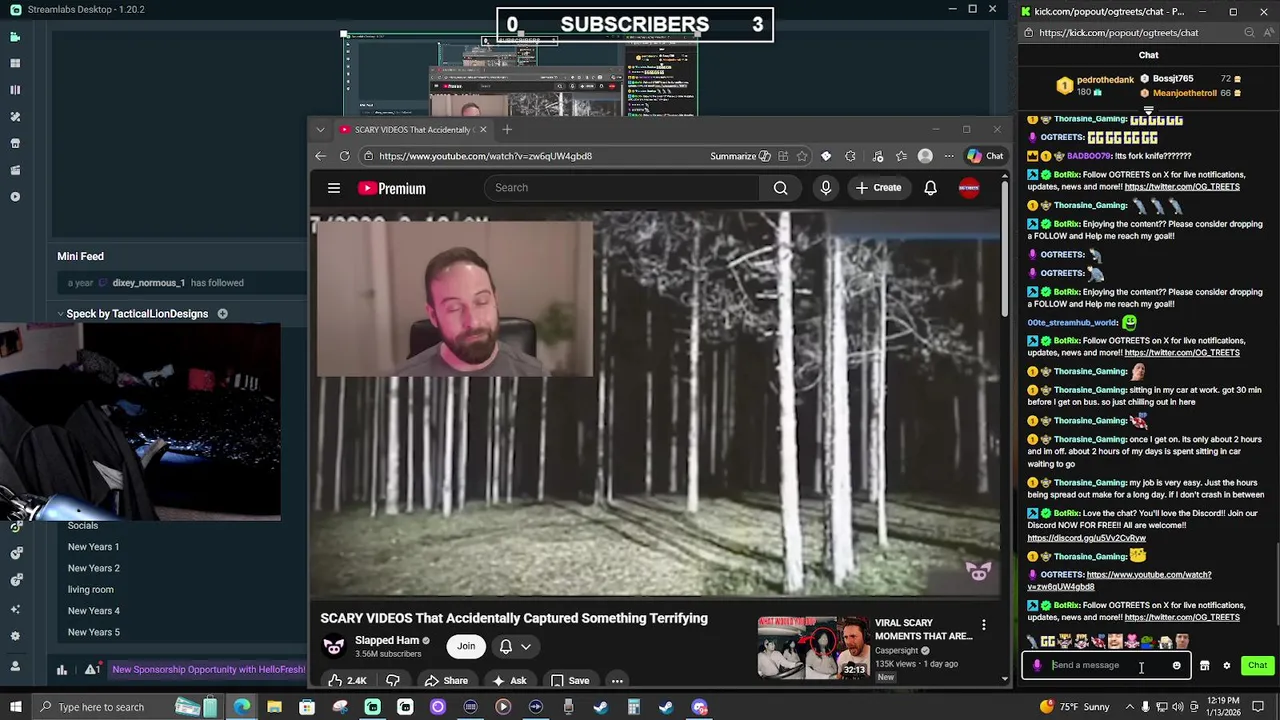This screenshot has width=1280, height=720.
Task: Open Kick chat settings gear
Action: pos(1226,665)
